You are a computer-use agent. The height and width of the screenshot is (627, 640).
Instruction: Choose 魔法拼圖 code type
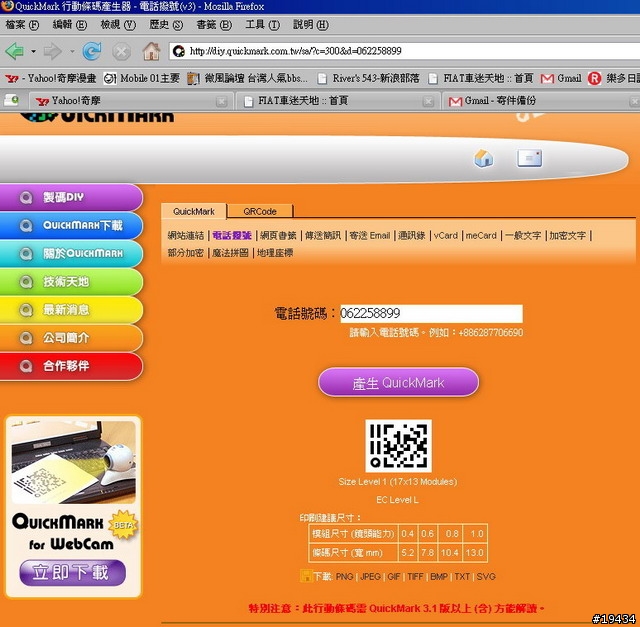pos(231,253)
